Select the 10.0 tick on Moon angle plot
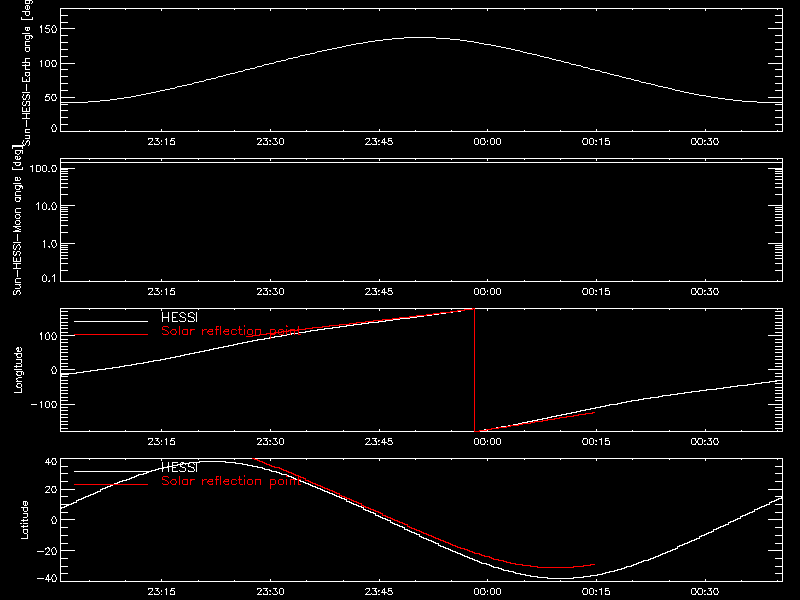 (x=46, y=207)
